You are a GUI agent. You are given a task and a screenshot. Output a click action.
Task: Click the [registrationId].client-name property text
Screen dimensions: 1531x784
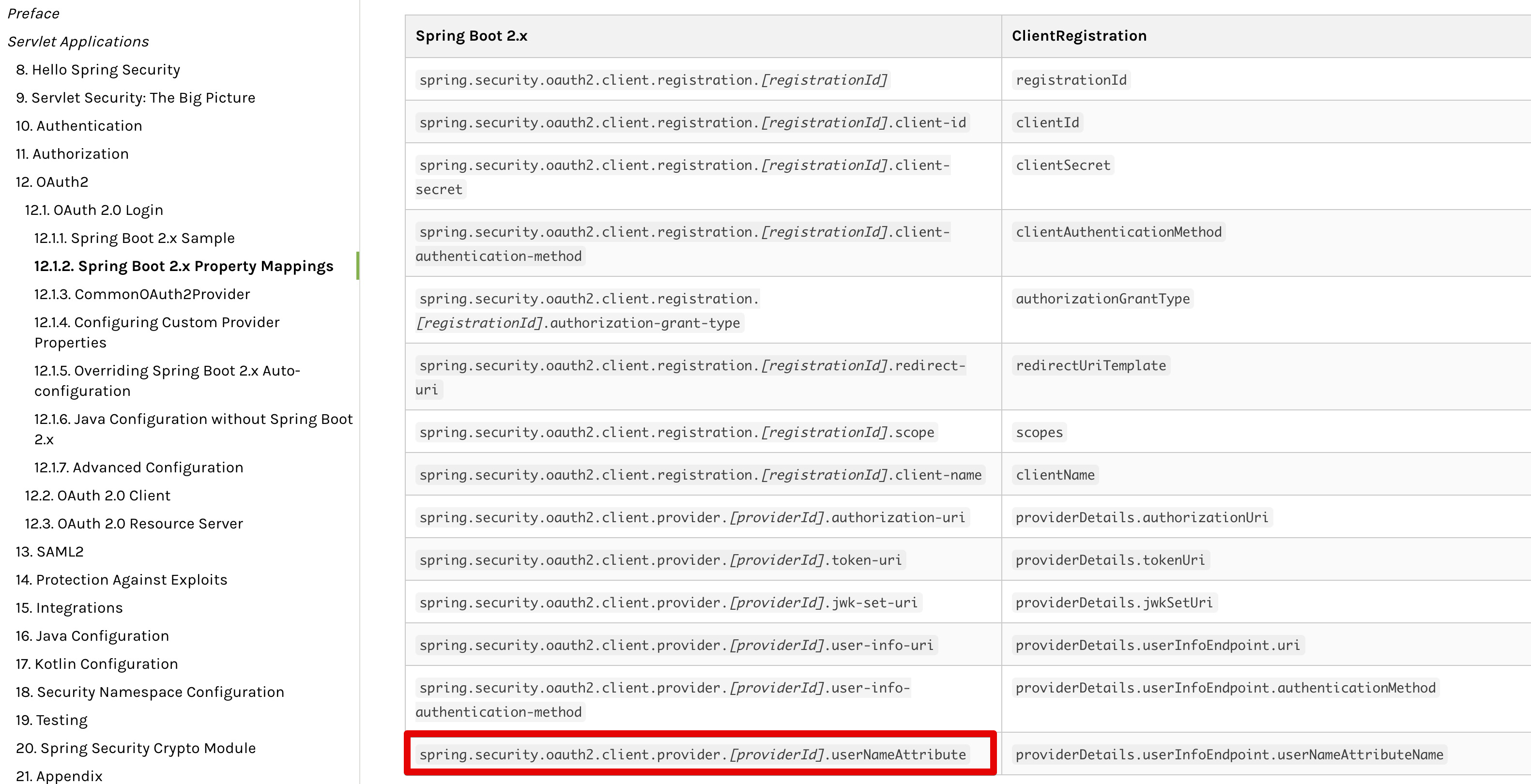pyautogui.click(x=701, y=475)
